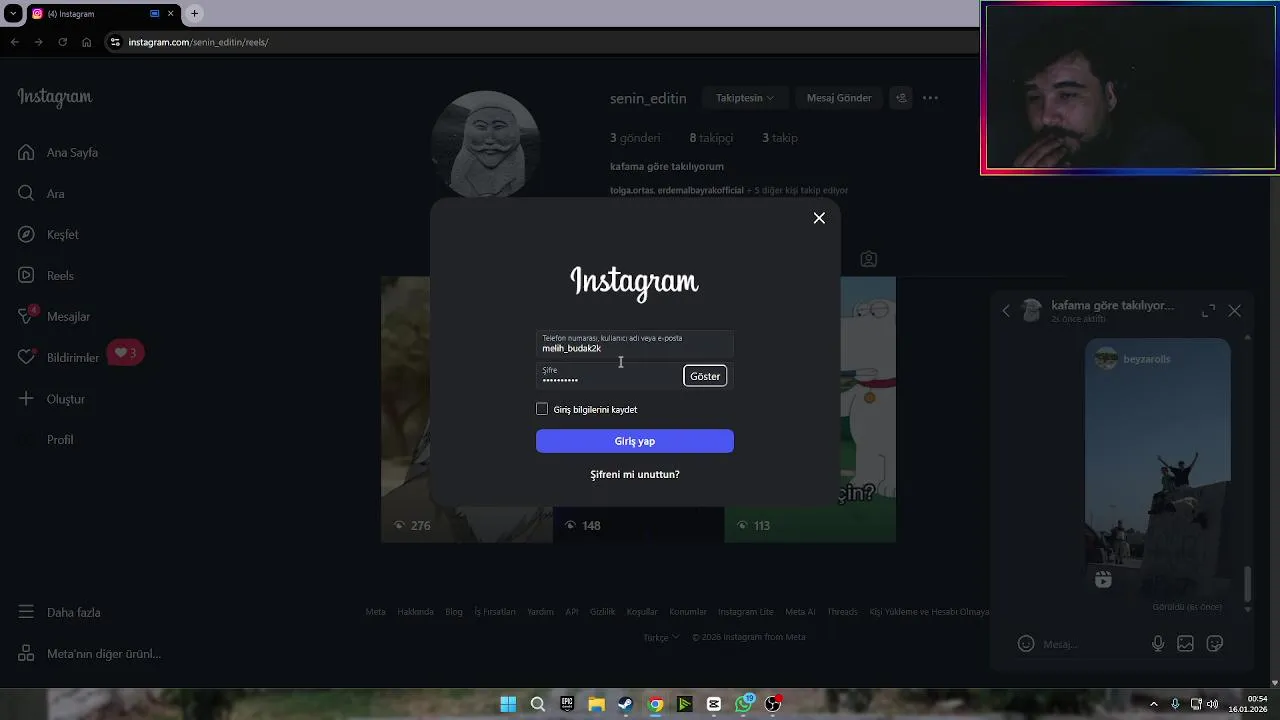Click the chat Mesaj input field

pos(1090,644)
